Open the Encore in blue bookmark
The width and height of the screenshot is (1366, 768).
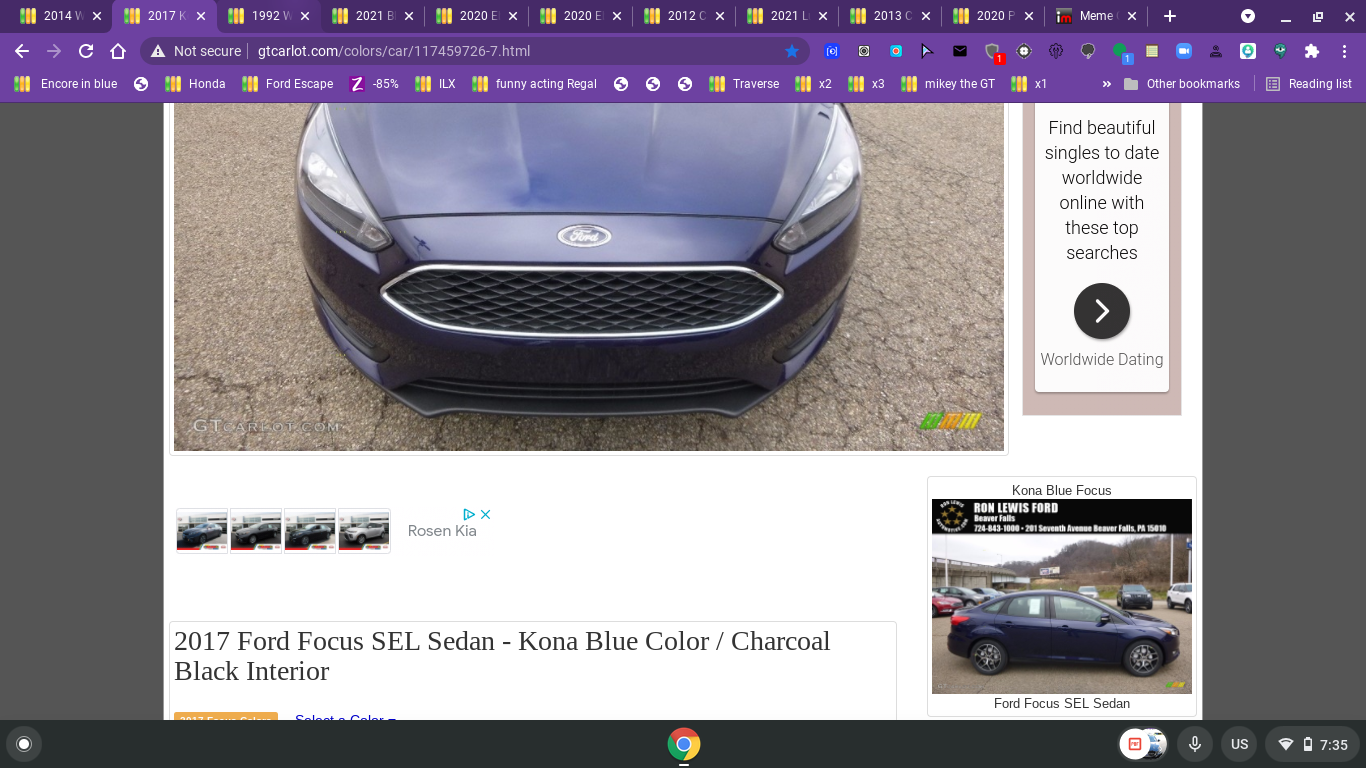coord(66,84)
